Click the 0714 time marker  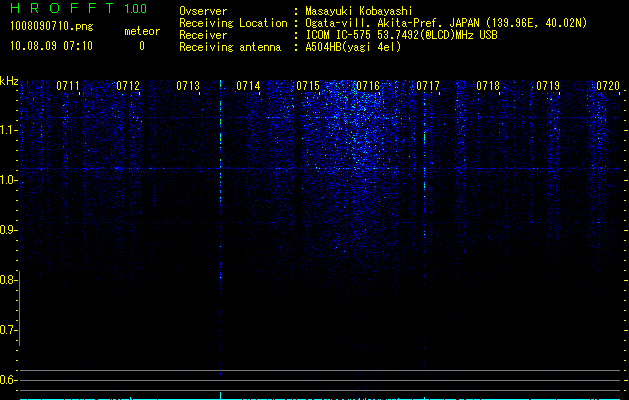click(248, 86)
